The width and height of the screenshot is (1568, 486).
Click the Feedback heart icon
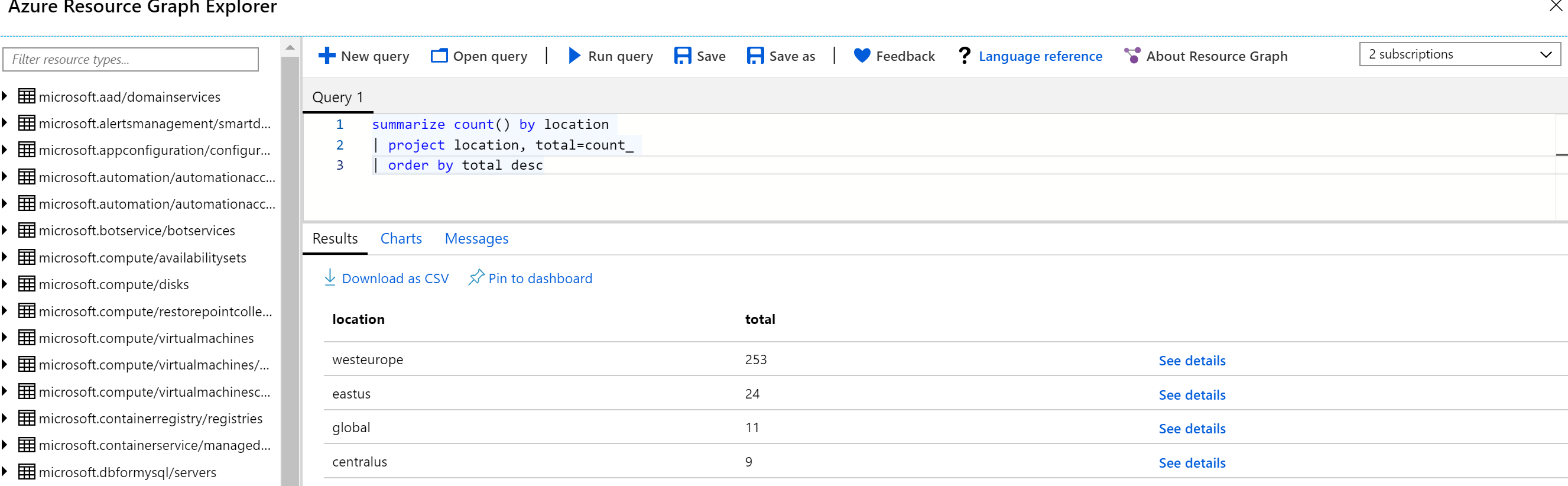[x=862, y=56]
